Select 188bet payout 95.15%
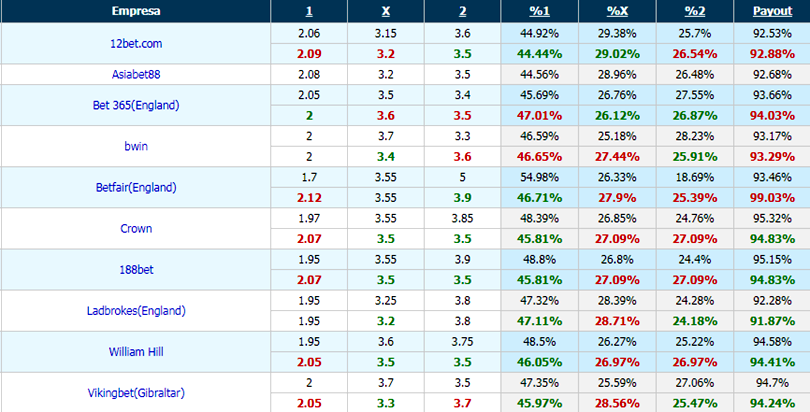Image resolution: width=810 pixels, height=412 pixels. (772, 259)
